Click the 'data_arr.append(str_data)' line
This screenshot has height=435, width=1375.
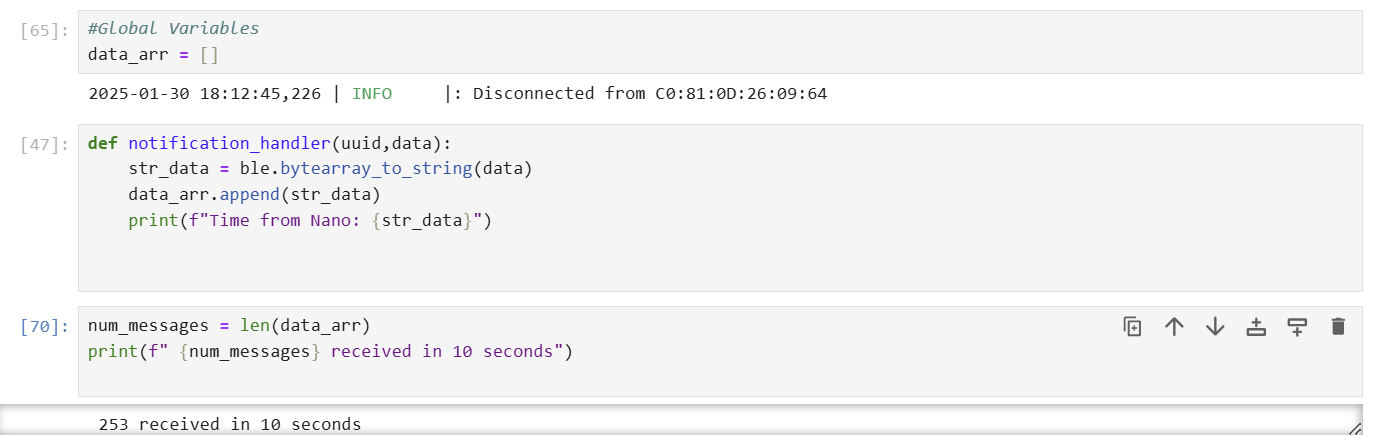[x=255, y=194]
